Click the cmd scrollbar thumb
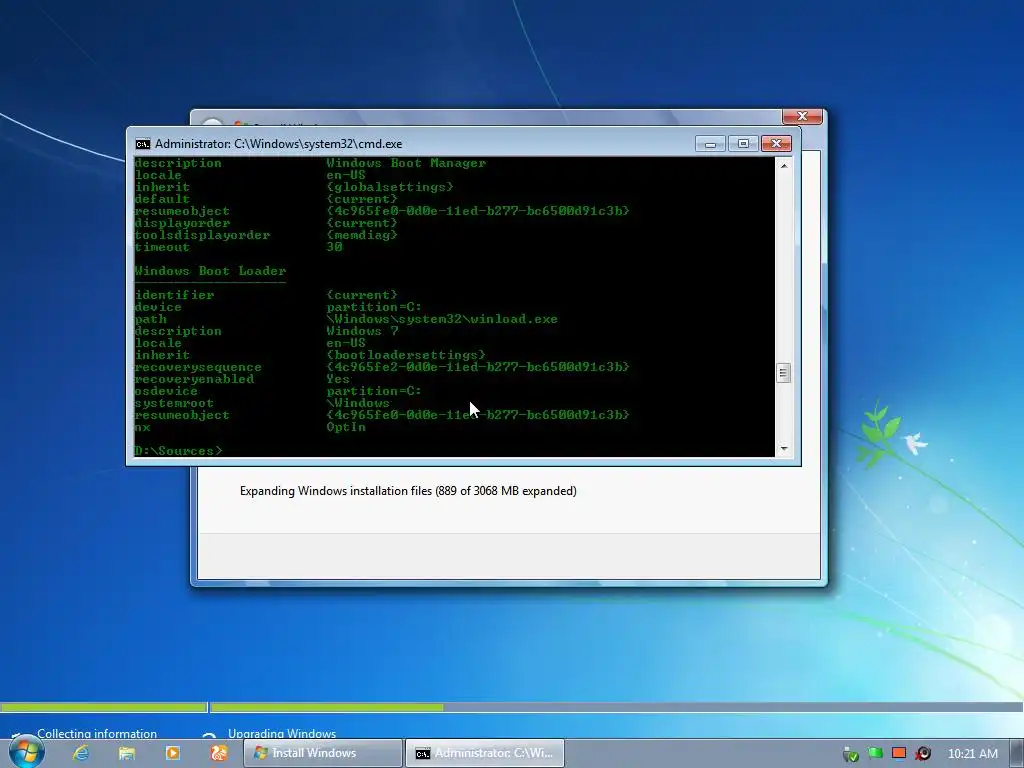This screenshot has width=1024, height=768. click(784, 373)
